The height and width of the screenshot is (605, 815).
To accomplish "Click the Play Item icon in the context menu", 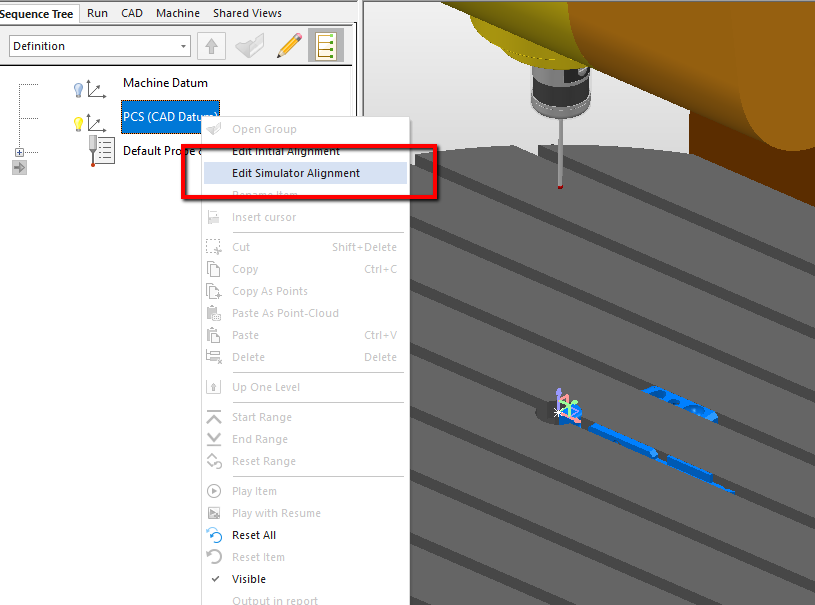I will (x=213, y=491).
